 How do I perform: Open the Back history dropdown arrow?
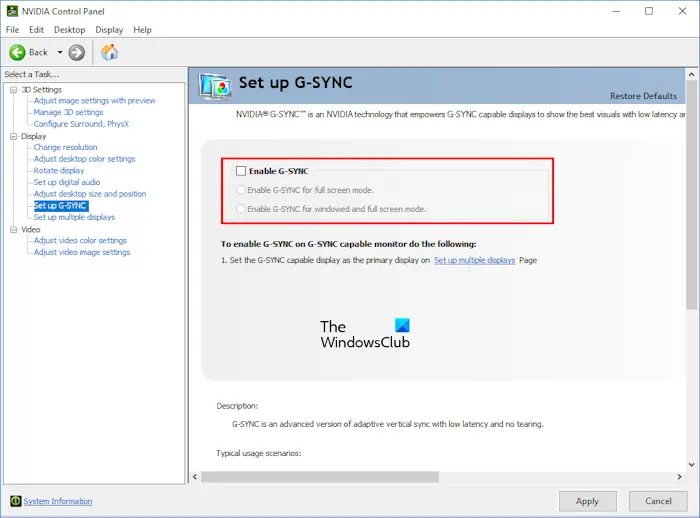[x=60, y=52]
